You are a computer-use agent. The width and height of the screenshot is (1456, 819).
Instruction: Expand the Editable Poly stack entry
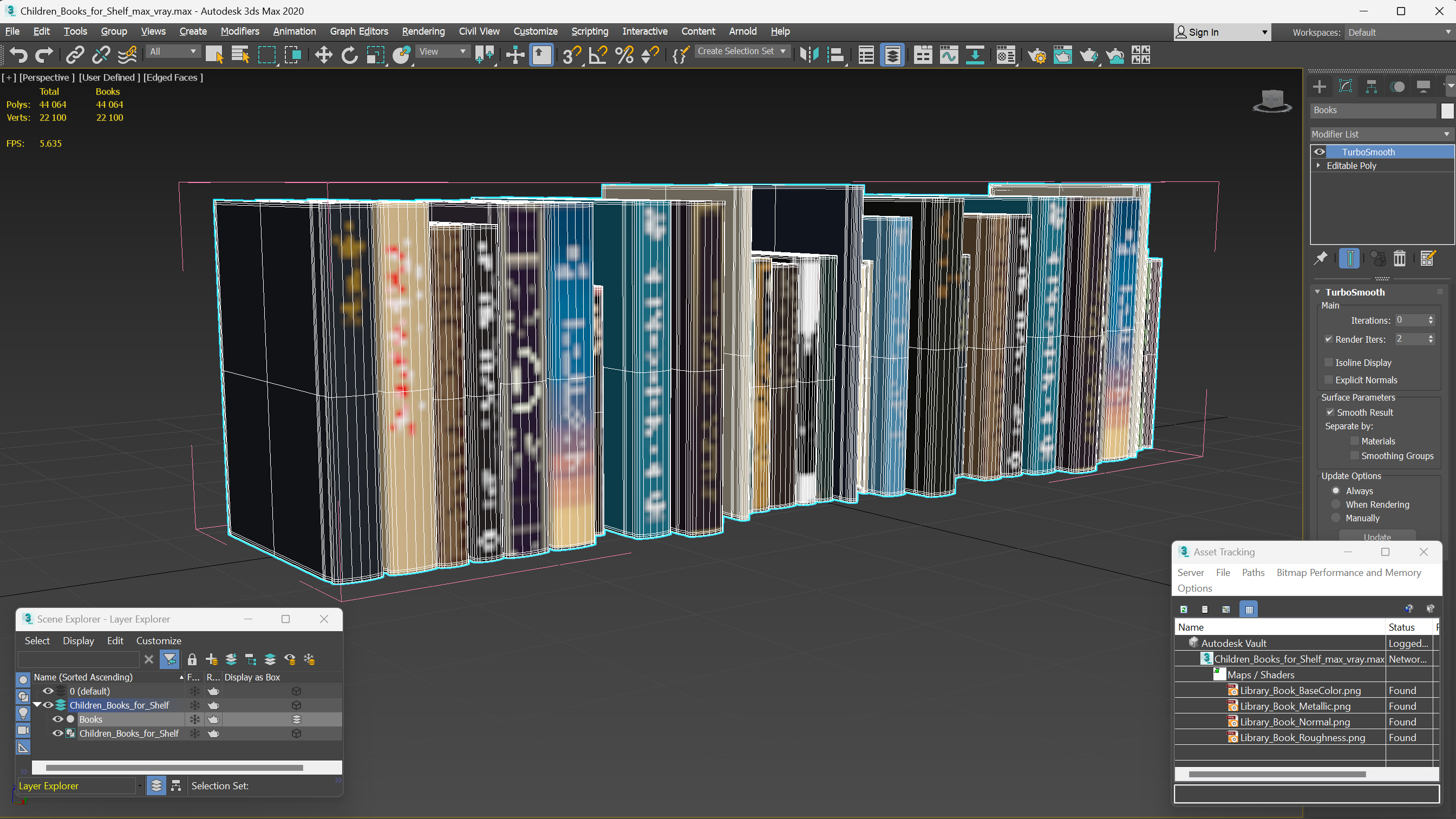[1318, 166]
